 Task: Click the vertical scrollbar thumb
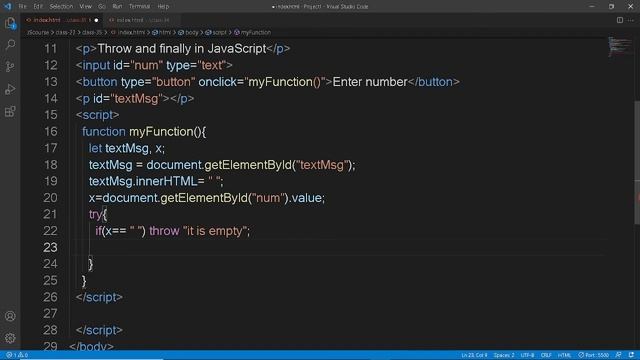point(637,161)
